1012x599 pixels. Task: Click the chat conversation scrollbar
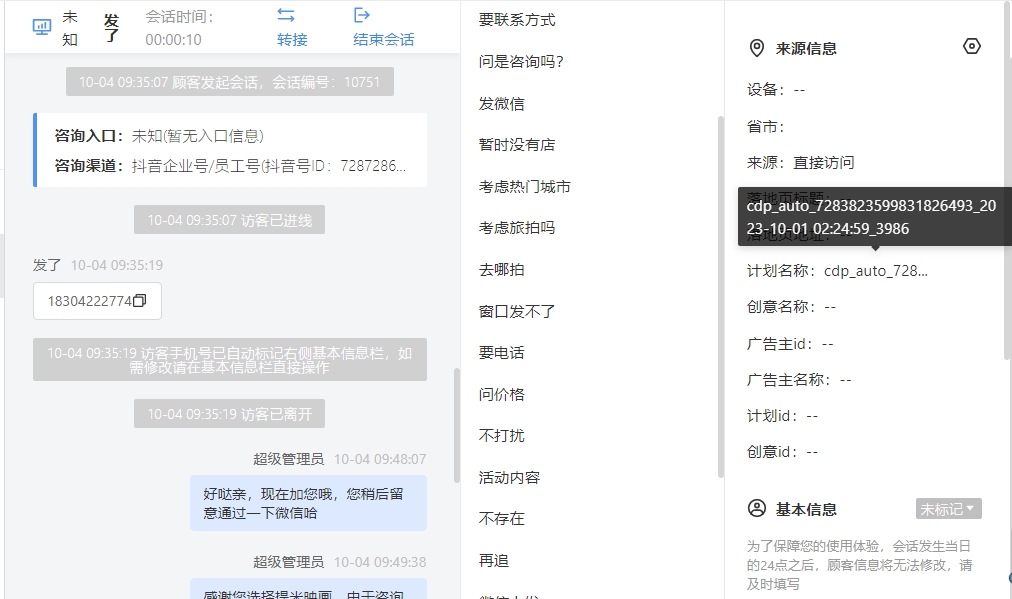click(457, 425)
